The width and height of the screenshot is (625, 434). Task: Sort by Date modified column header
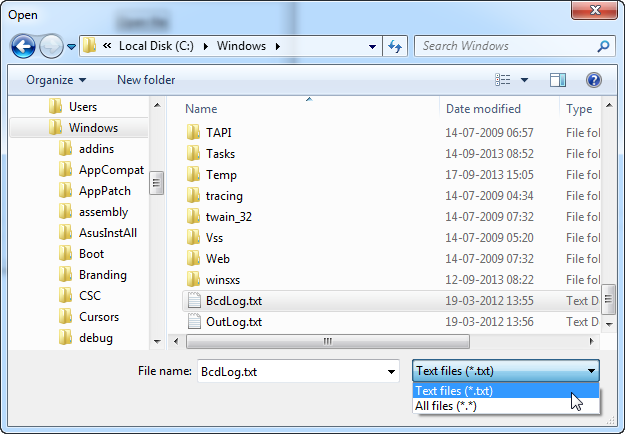click(483, 109)
